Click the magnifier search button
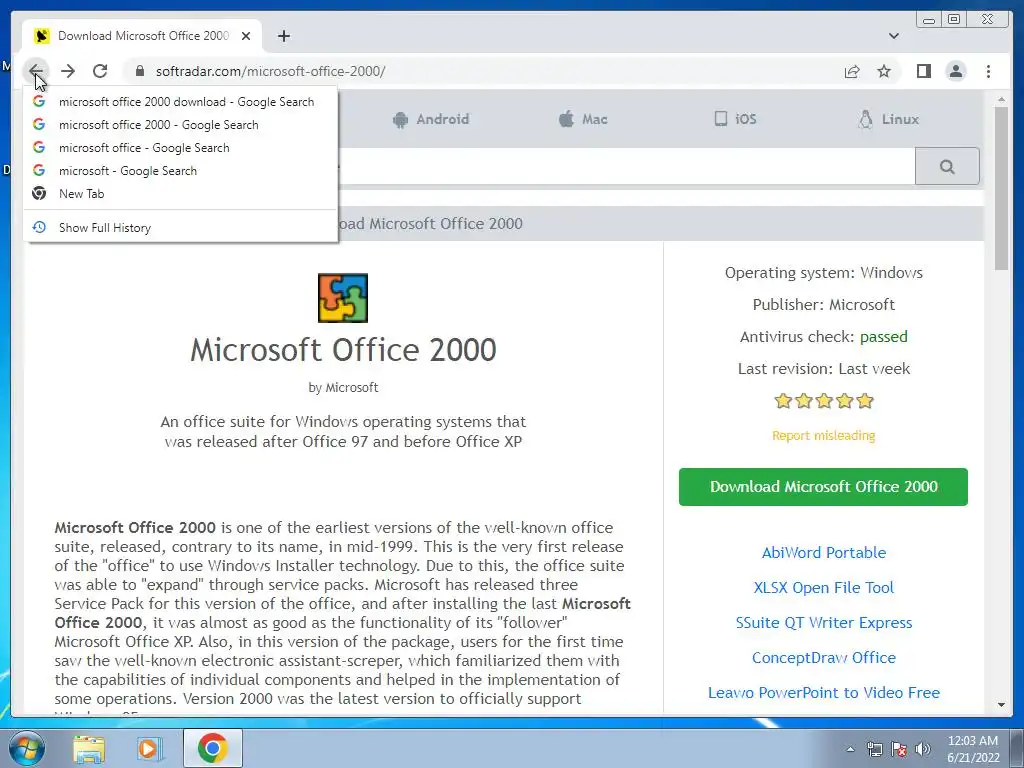 [x=947, y=167]
